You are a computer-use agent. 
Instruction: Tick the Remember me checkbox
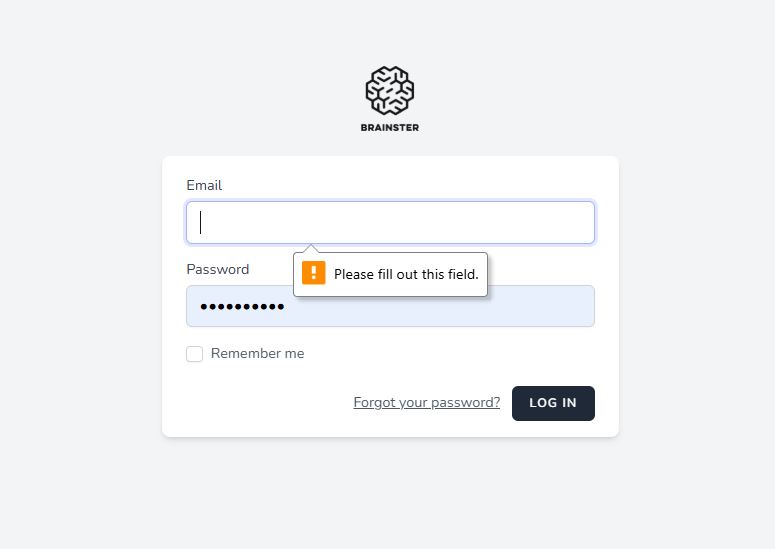(195, 354)
